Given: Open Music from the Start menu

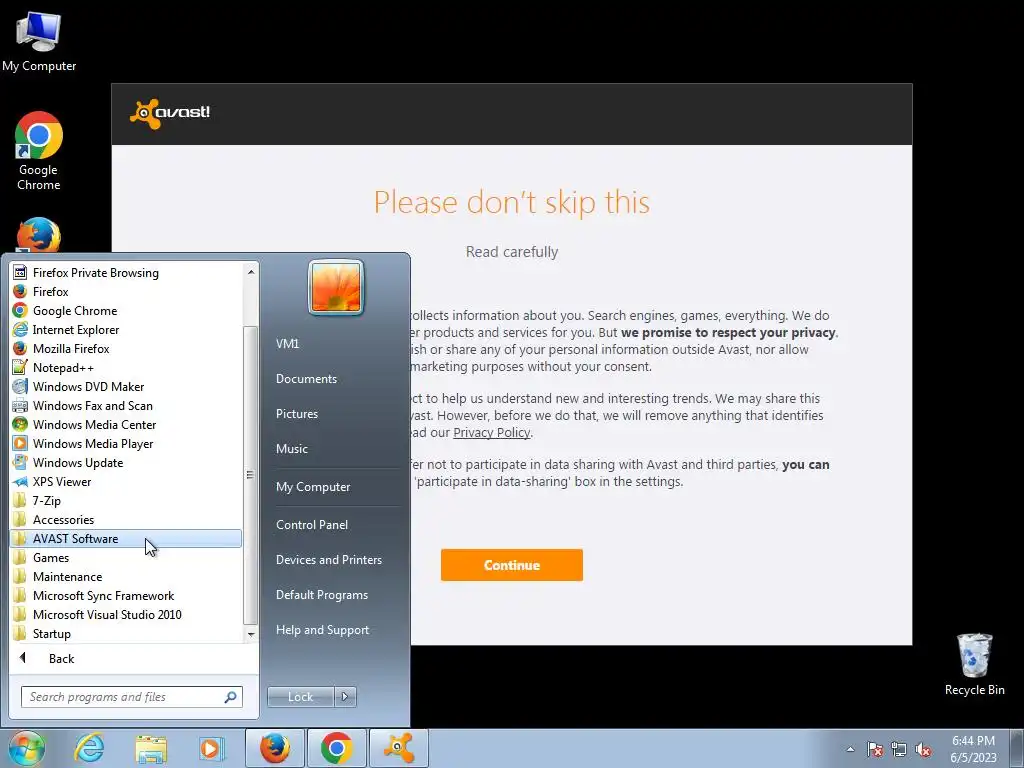Looking at the screenshot, I should click(x=291, y=449).
